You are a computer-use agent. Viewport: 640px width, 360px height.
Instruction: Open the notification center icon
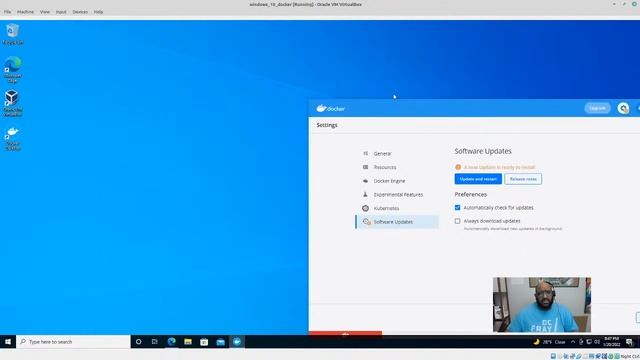[x=629, y=342]
